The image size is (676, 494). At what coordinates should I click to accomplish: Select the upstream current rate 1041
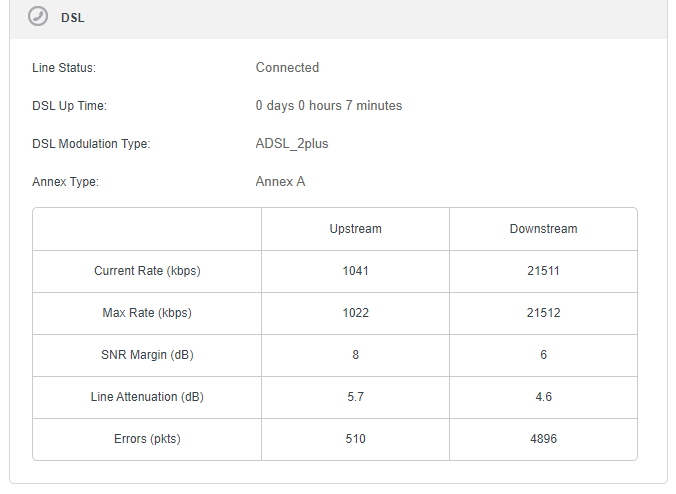click(356, 271)
